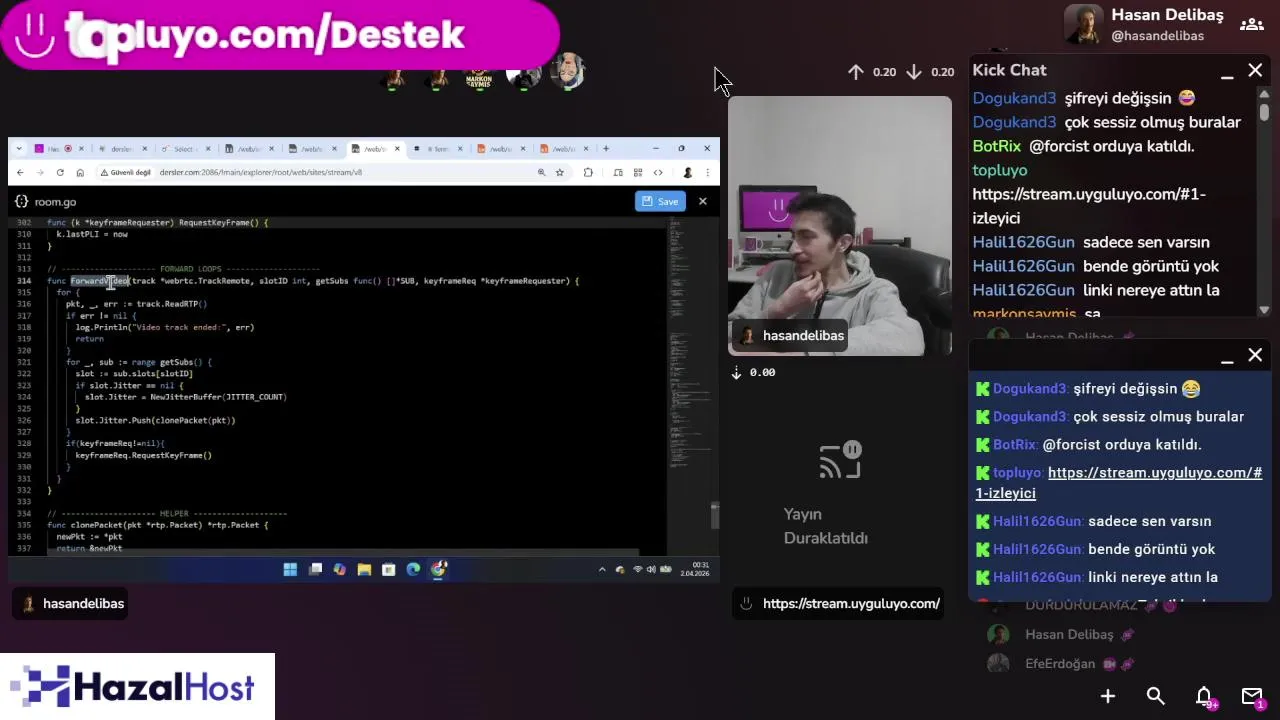Click the taskbar volume icon

point(652,569)
